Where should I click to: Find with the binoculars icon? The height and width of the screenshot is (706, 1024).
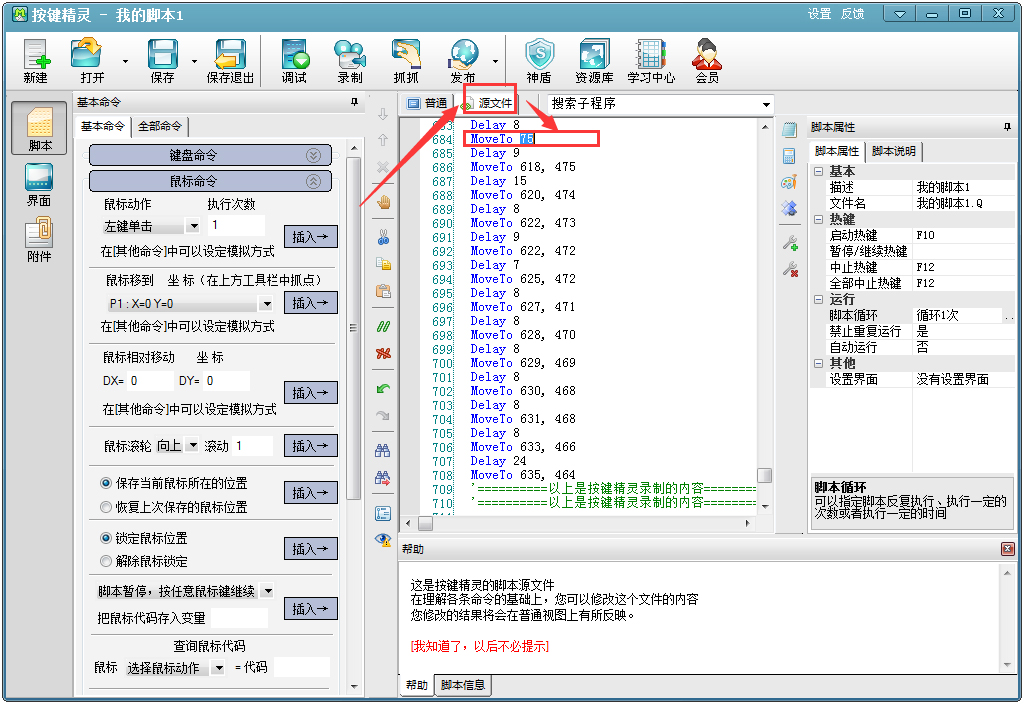tap(383, 450)
